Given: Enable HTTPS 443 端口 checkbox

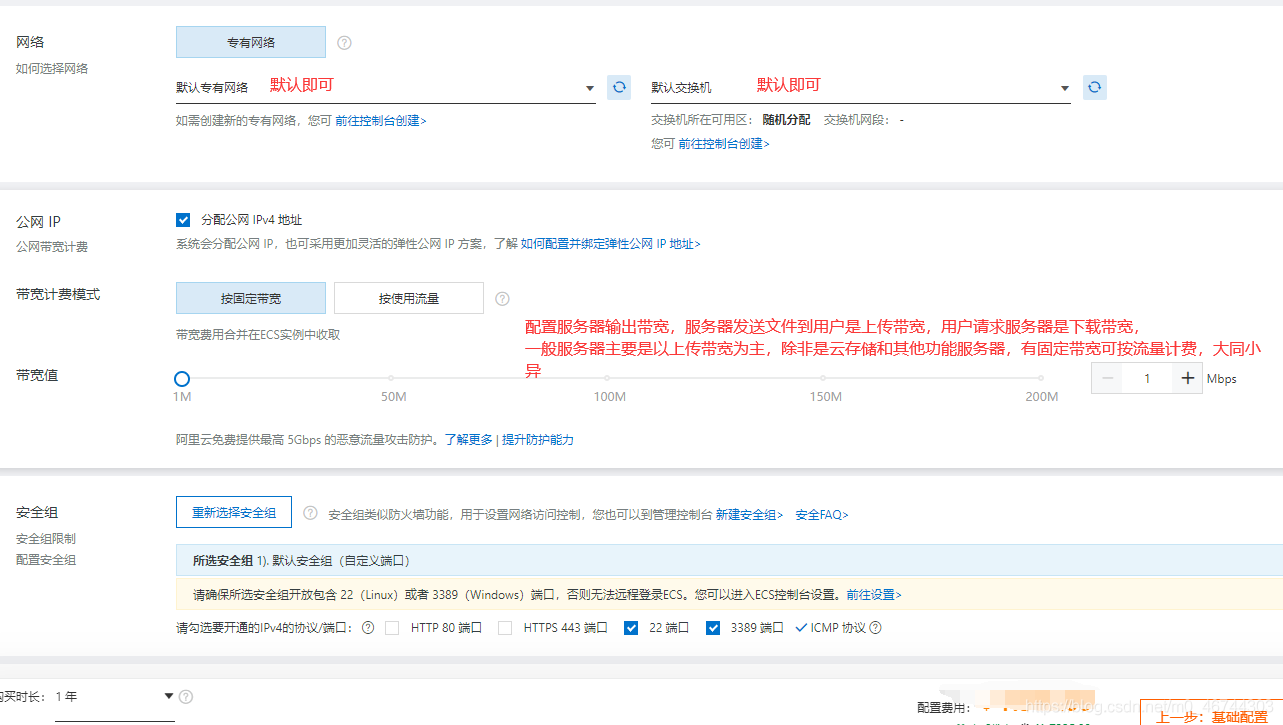Looking at the screenshot, I should coord(505,628).
